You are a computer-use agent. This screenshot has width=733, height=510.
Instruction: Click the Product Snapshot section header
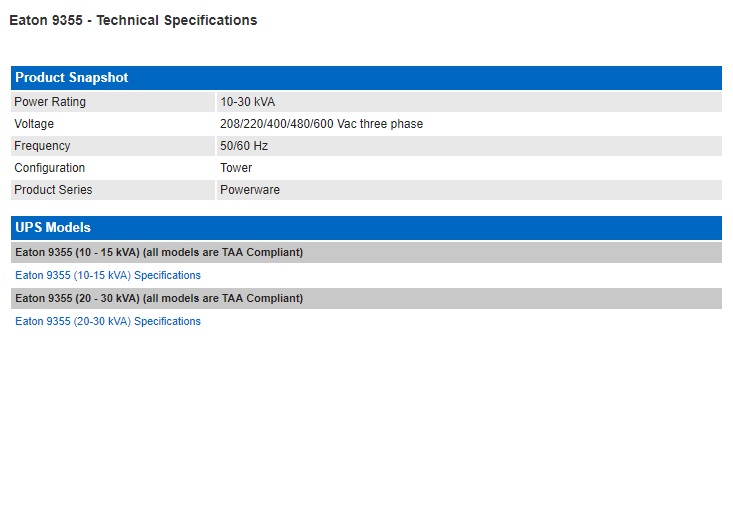72,78
